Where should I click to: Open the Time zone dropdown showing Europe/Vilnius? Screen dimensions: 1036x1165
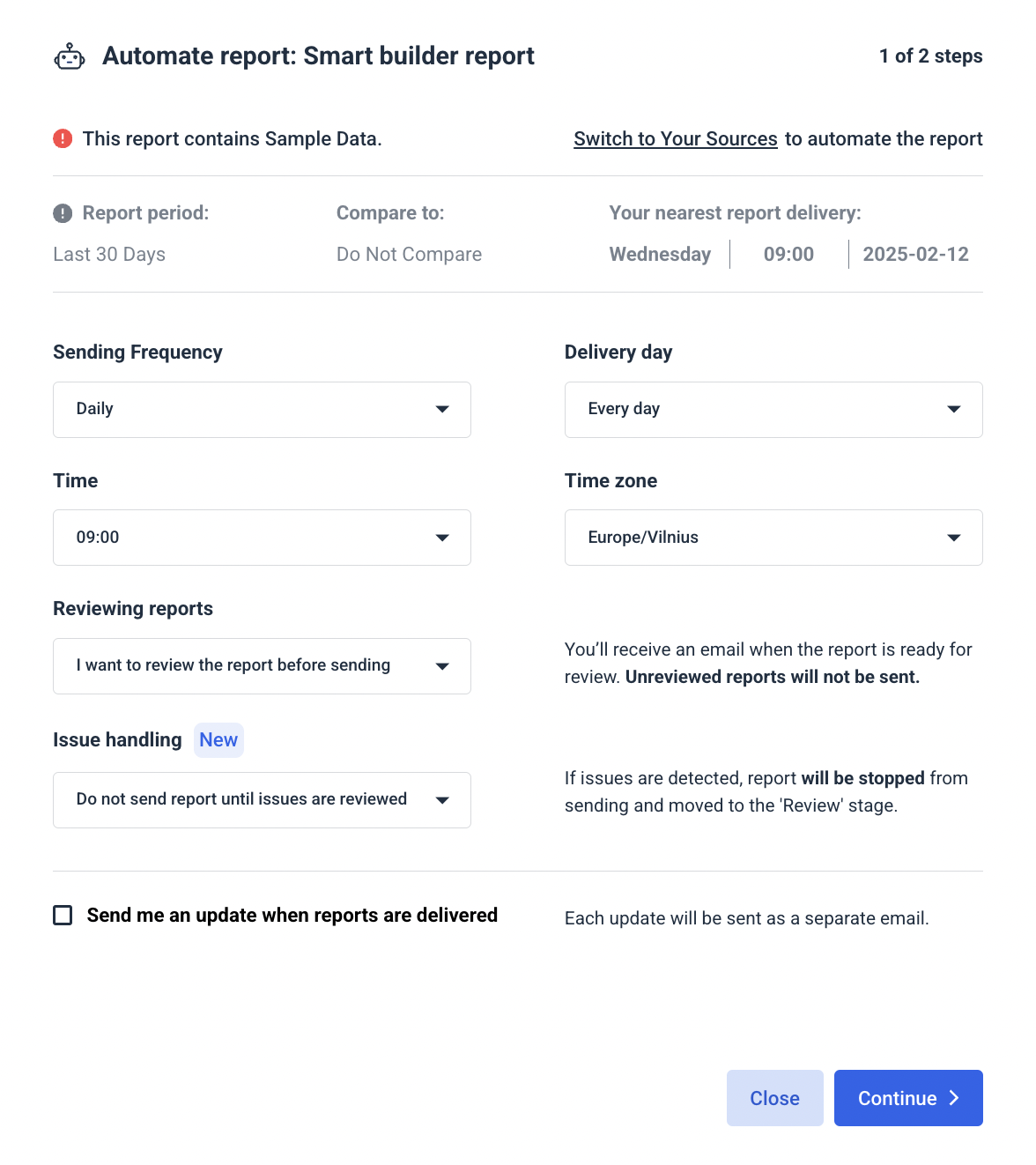tap(773, 538)
